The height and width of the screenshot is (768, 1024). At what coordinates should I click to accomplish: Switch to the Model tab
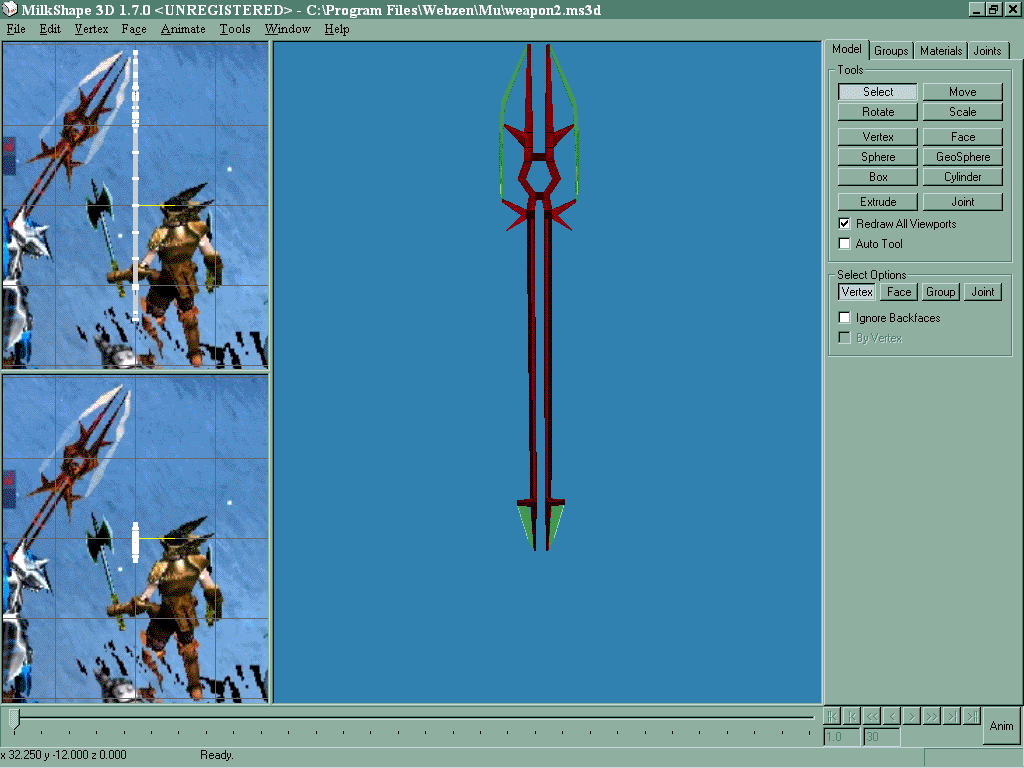pyautogui.click(x=847, y=49)
